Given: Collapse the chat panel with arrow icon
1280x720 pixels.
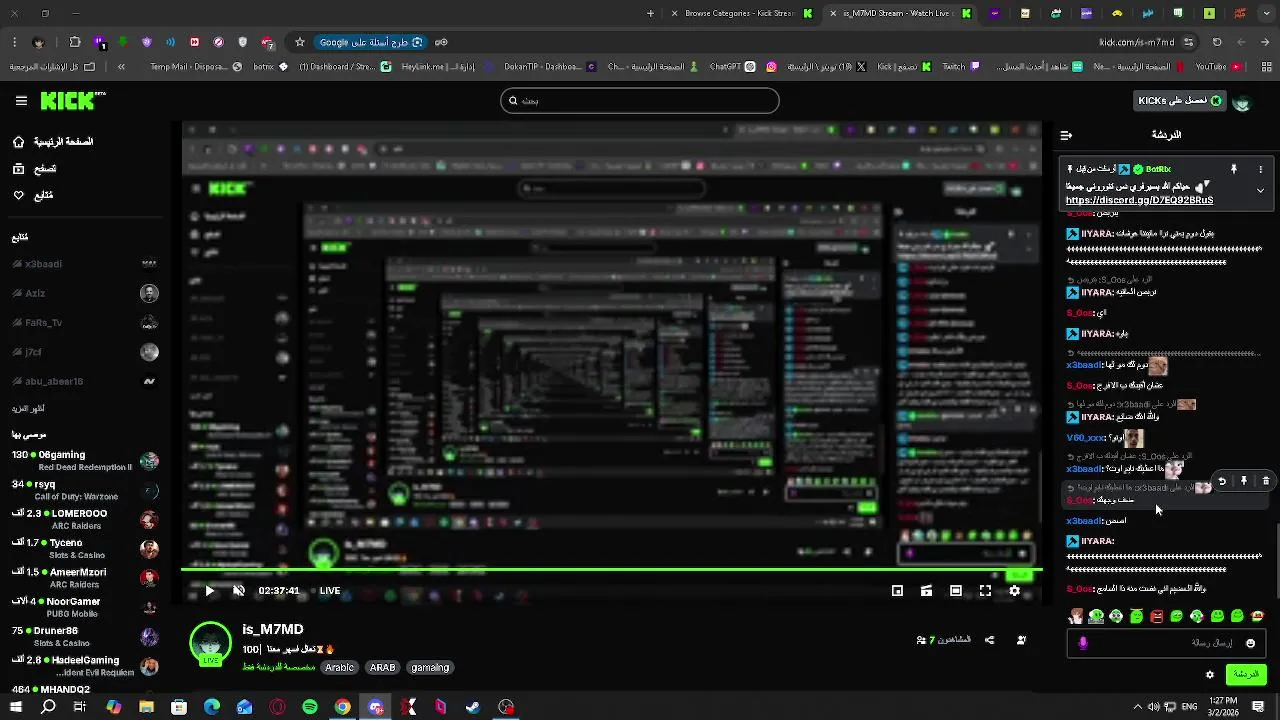Looking at the screenshot, I should 1066,135.
